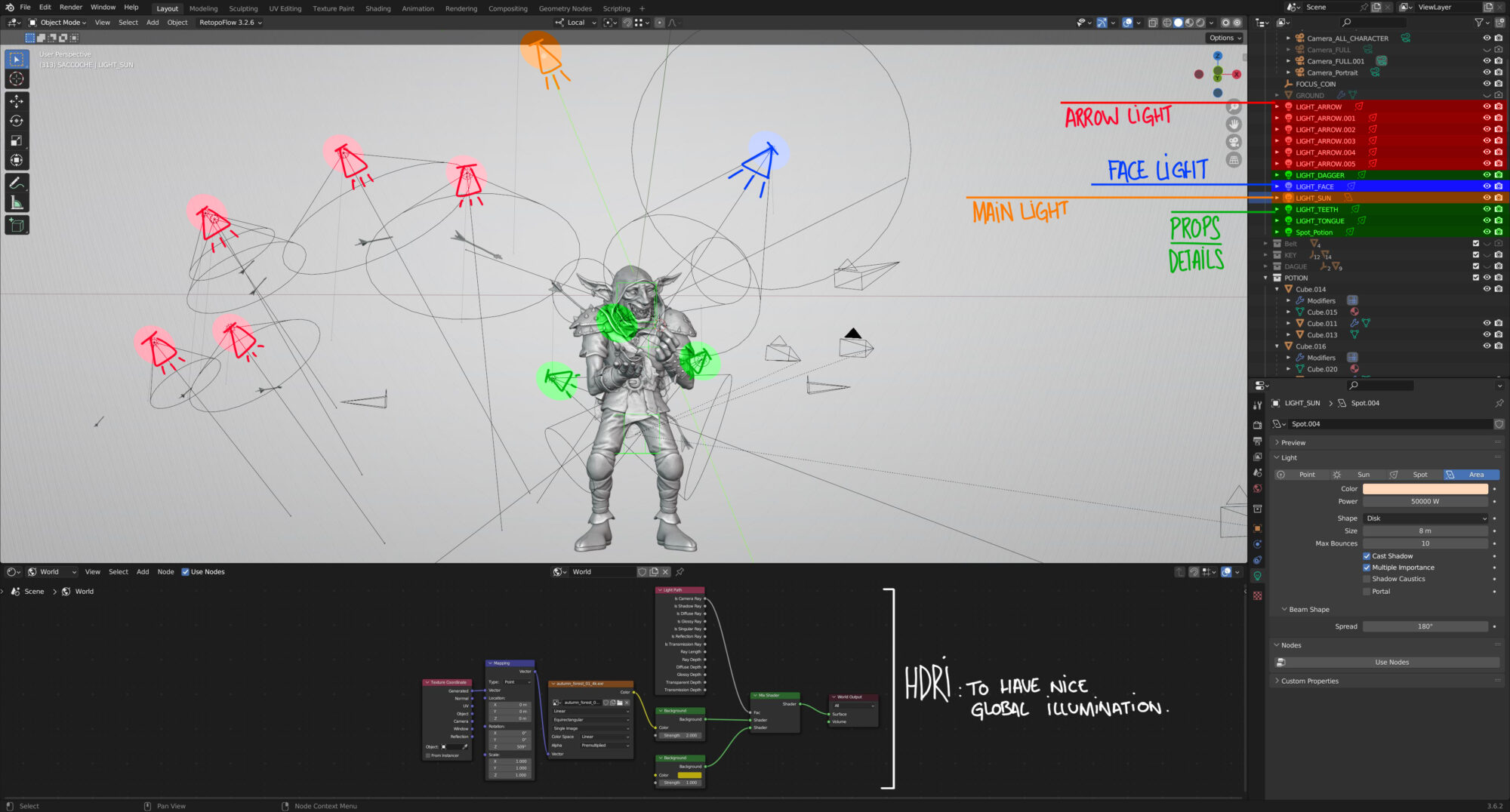Click the Power 50000 W field

point(1425,501)
